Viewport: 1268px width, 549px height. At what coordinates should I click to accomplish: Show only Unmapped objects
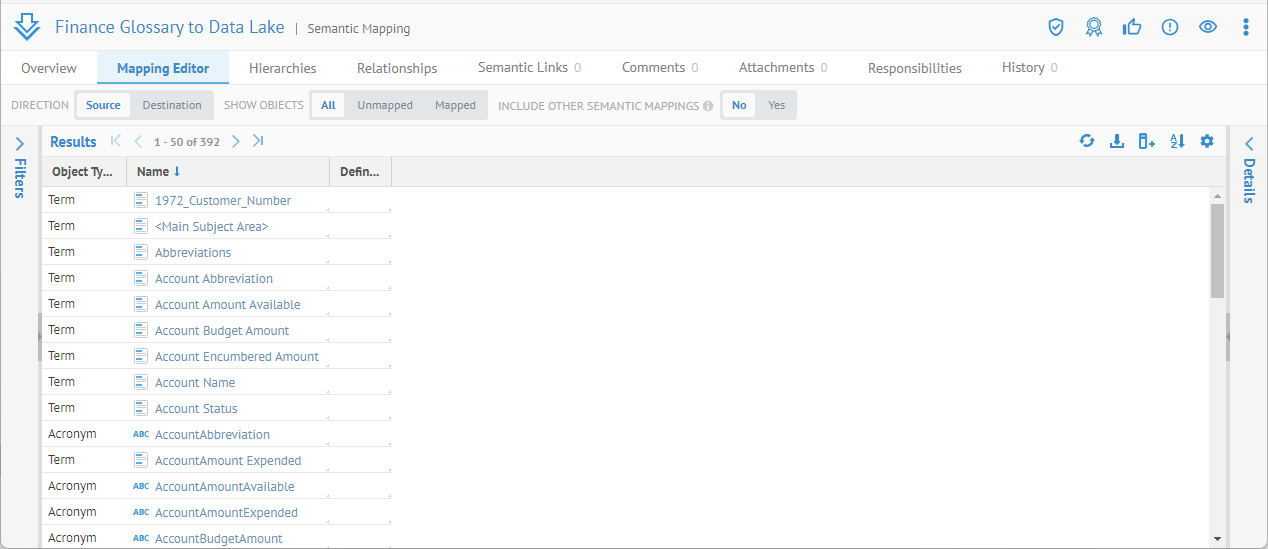coord(385,105)
